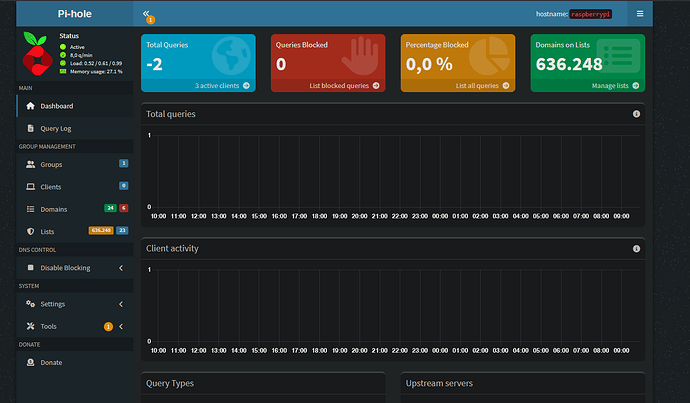
Task: Click the green Active status indicator
Action: click(63, 47)
